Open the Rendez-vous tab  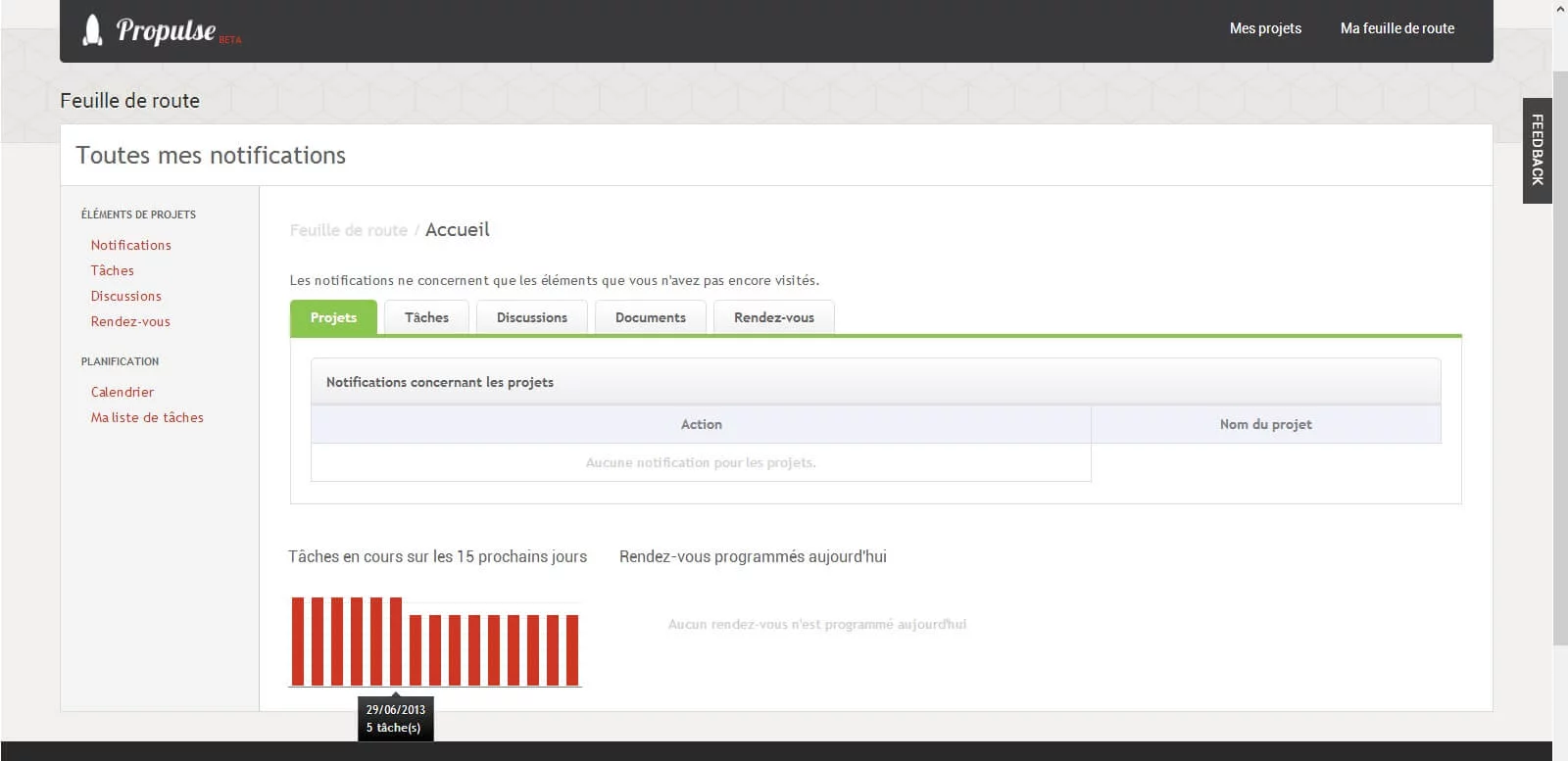tap(773, 317)
